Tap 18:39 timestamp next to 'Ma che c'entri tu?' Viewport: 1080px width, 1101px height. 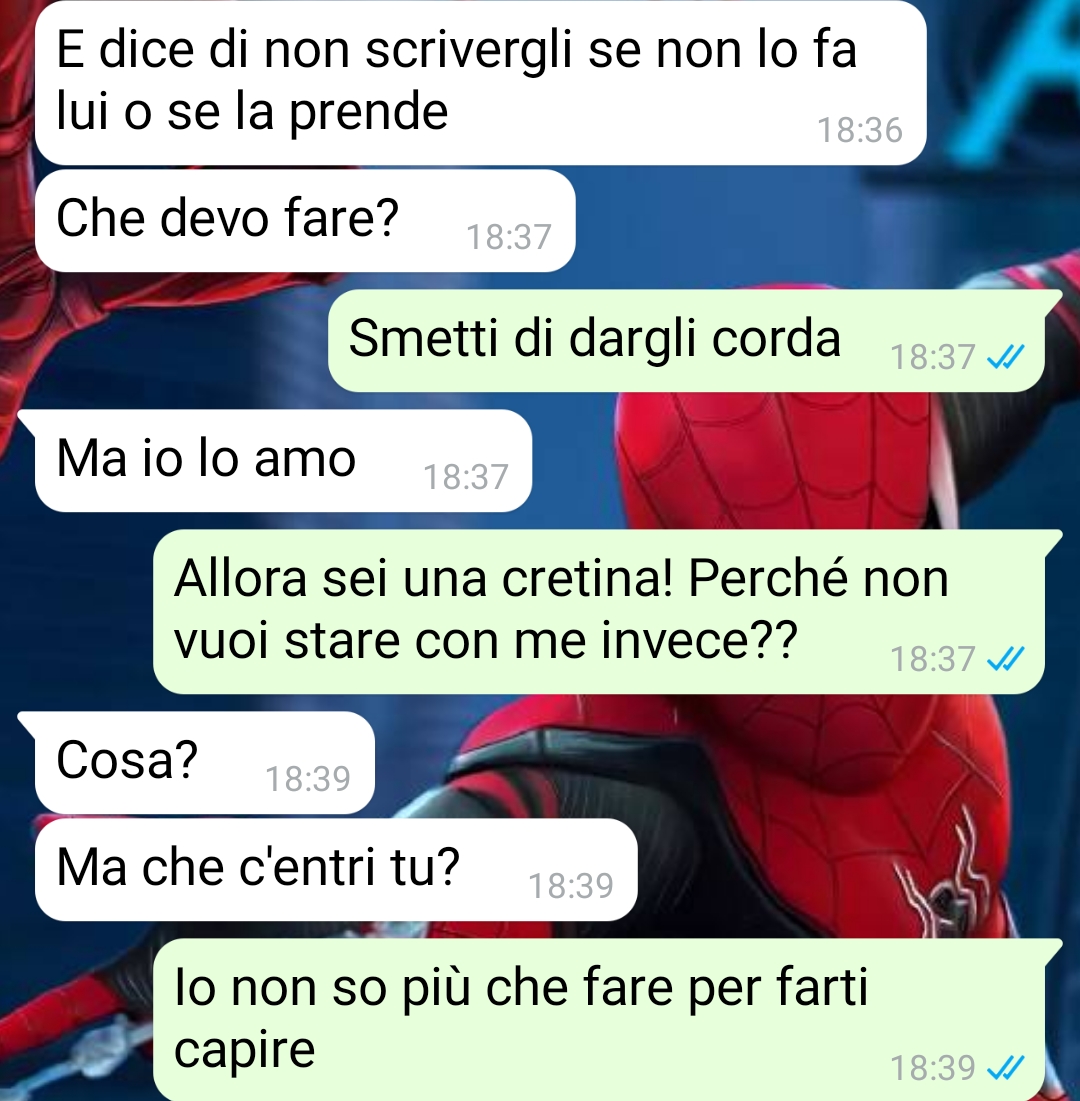(x=571, y=886)
